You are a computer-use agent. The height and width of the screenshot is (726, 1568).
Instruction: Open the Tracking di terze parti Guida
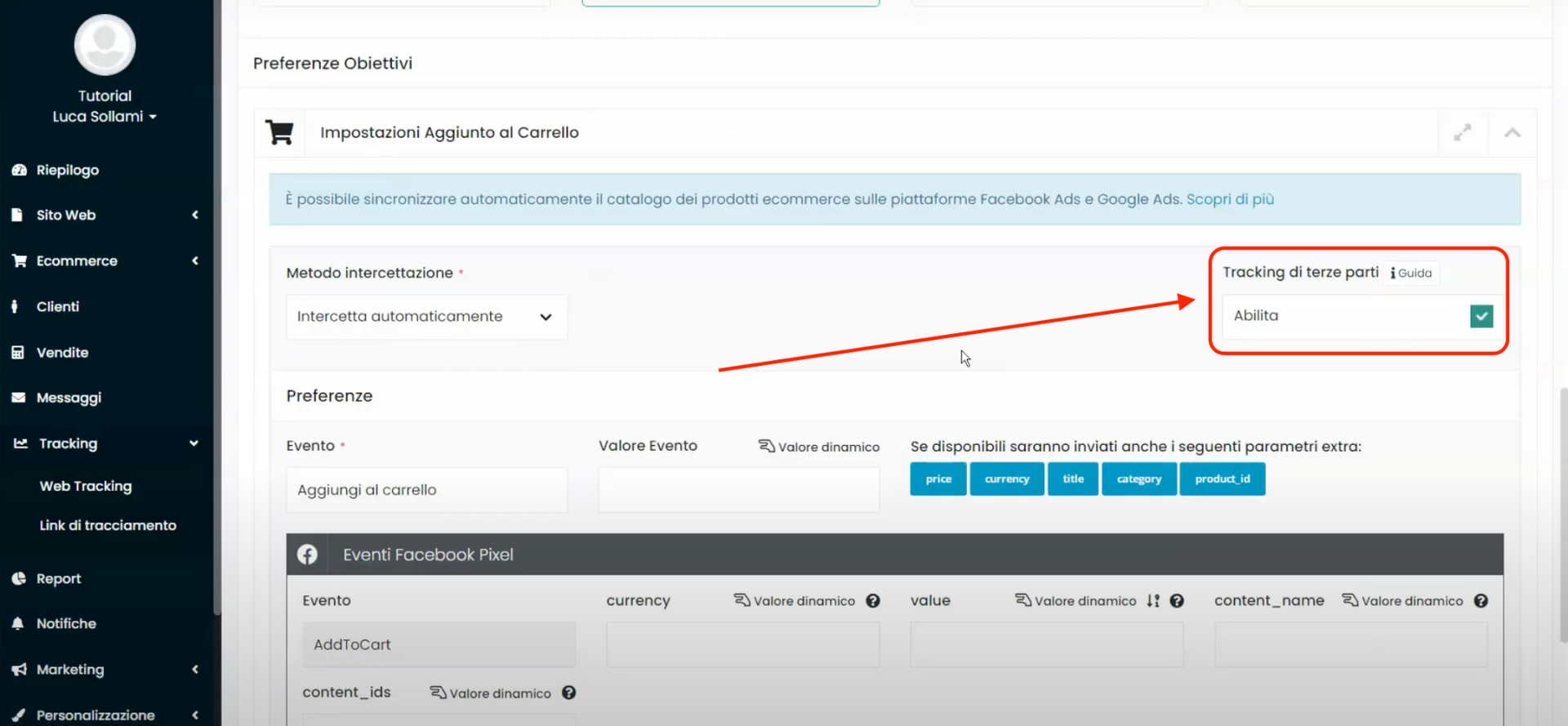(x=1411, y=273)
